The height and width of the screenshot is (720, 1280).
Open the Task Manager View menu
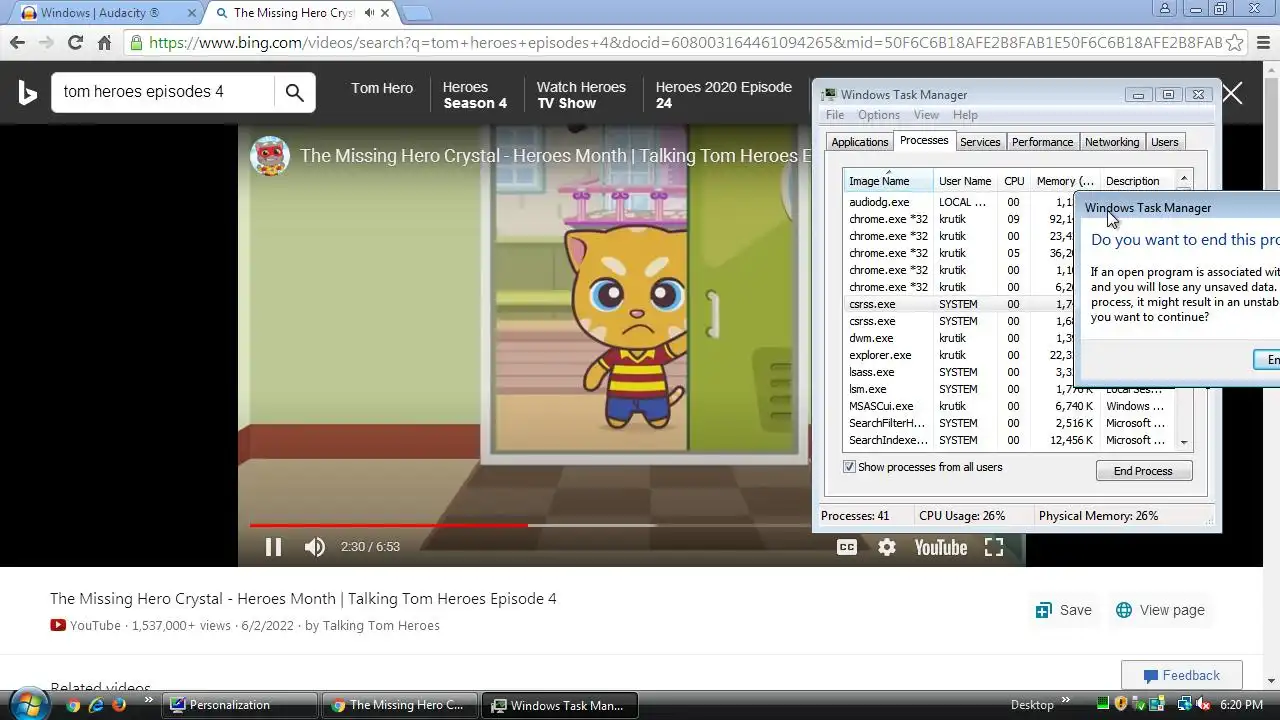(x=926, y=115)
